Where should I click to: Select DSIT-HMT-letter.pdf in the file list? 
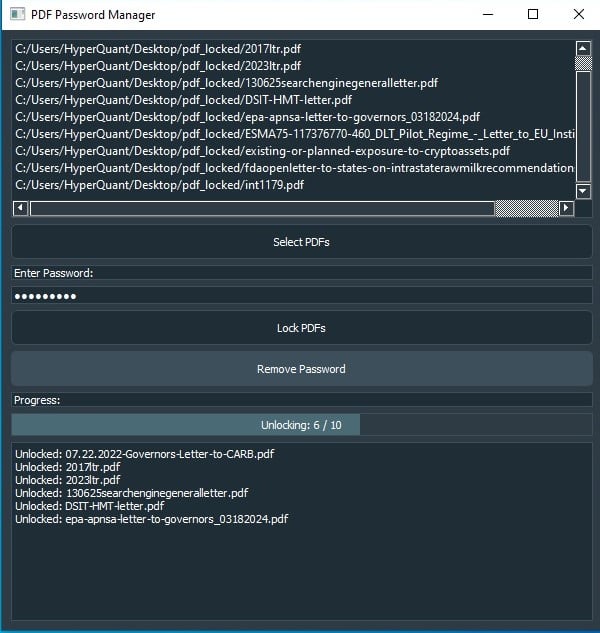(183, 100)
